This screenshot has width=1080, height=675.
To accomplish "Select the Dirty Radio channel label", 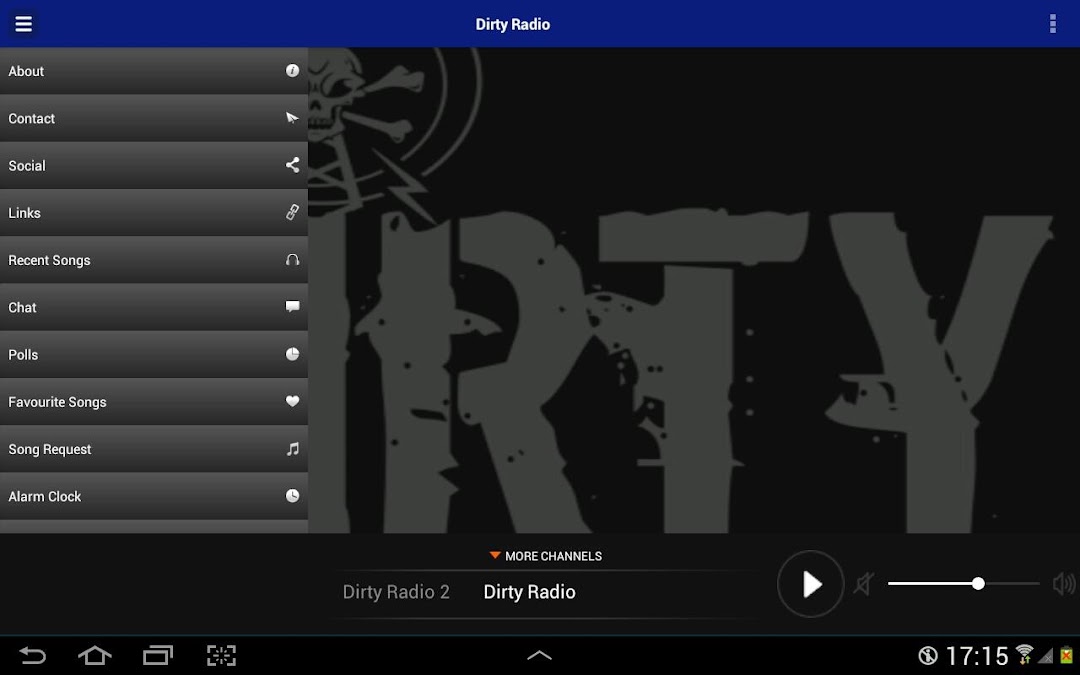I will coord(529,592).
